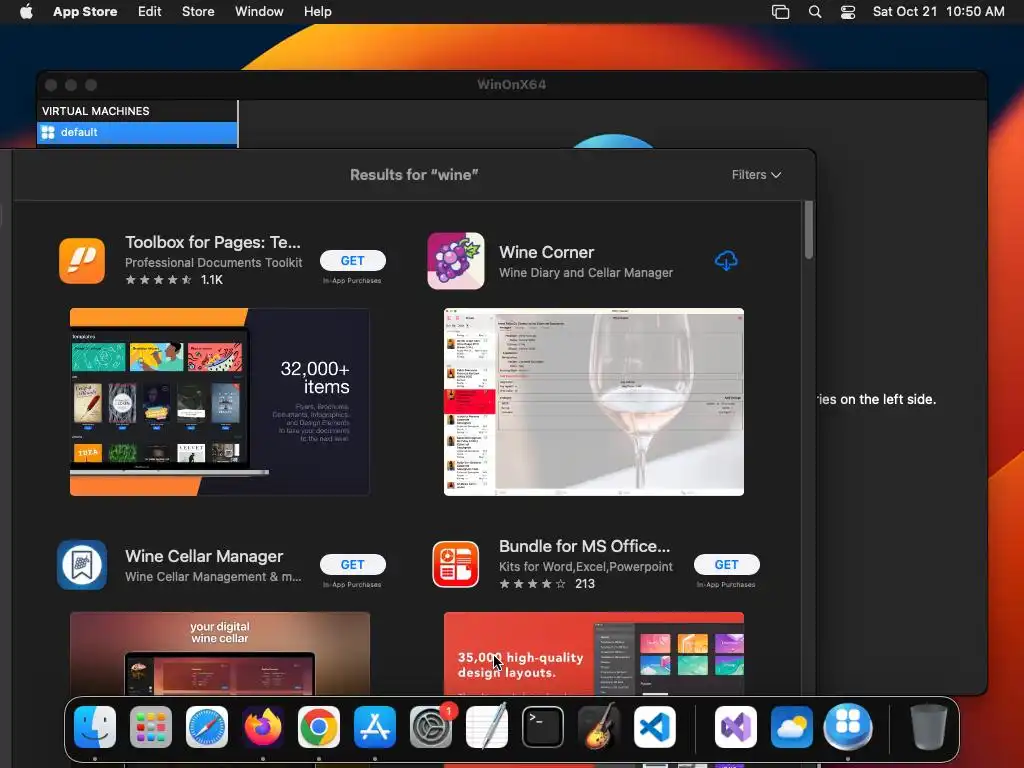View Bundle for MS Office screenshot
This screenshot has width=1024, height=768.
click(x=594, y=653)
